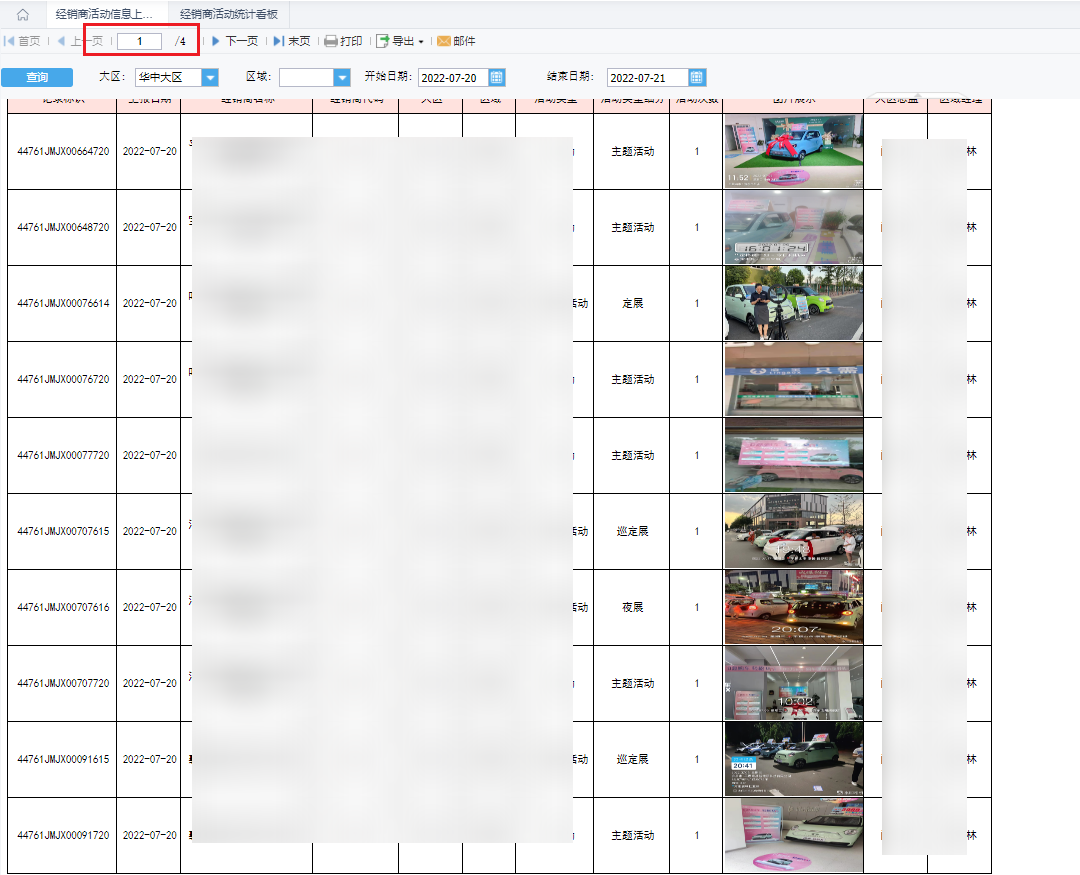Open night show thumbnail in 夜展 row
Viewport: 1080px width, 875px height.
[793, 607]
